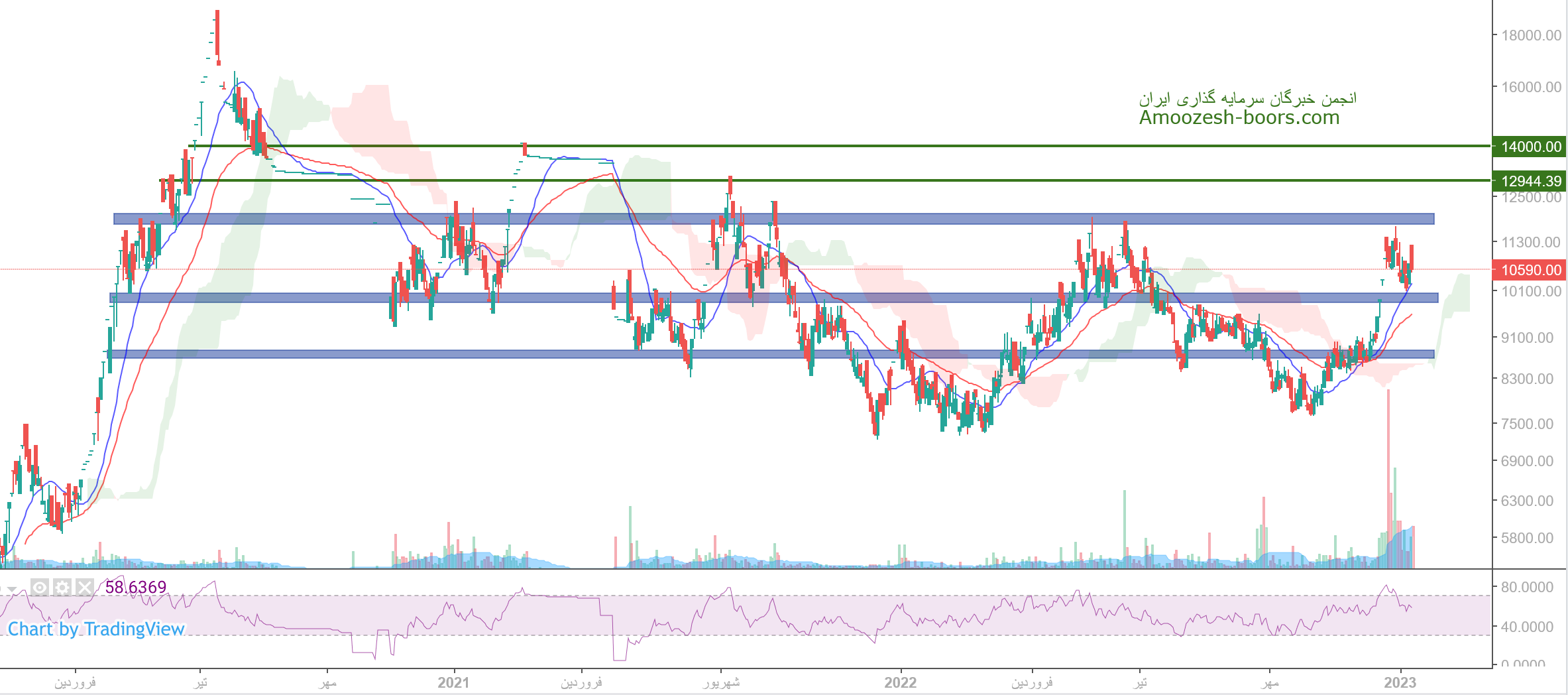Image resolution: width=1568 pixels, height=695 pixels.
Task: Select the green 14000.00 price label
Action: 1530,147
